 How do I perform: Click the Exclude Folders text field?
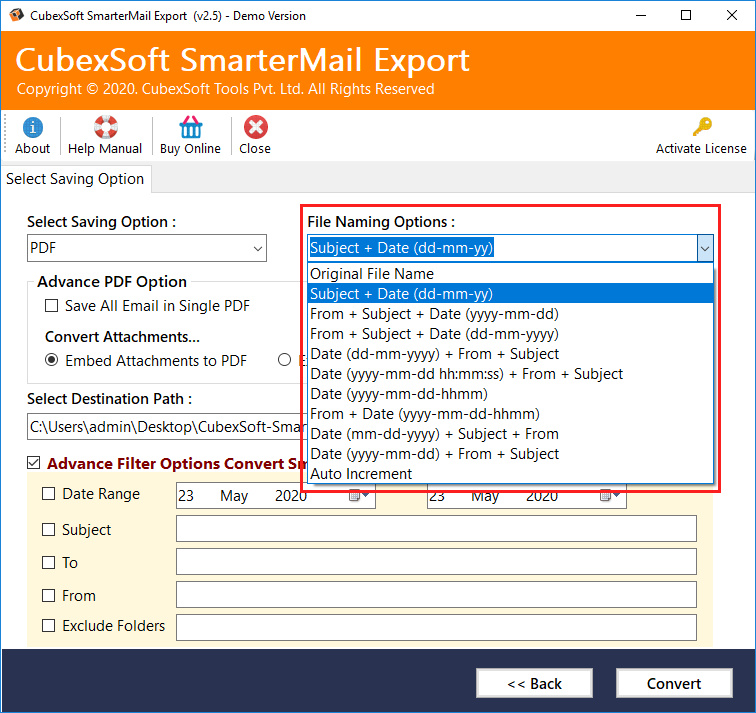(436, 627)
